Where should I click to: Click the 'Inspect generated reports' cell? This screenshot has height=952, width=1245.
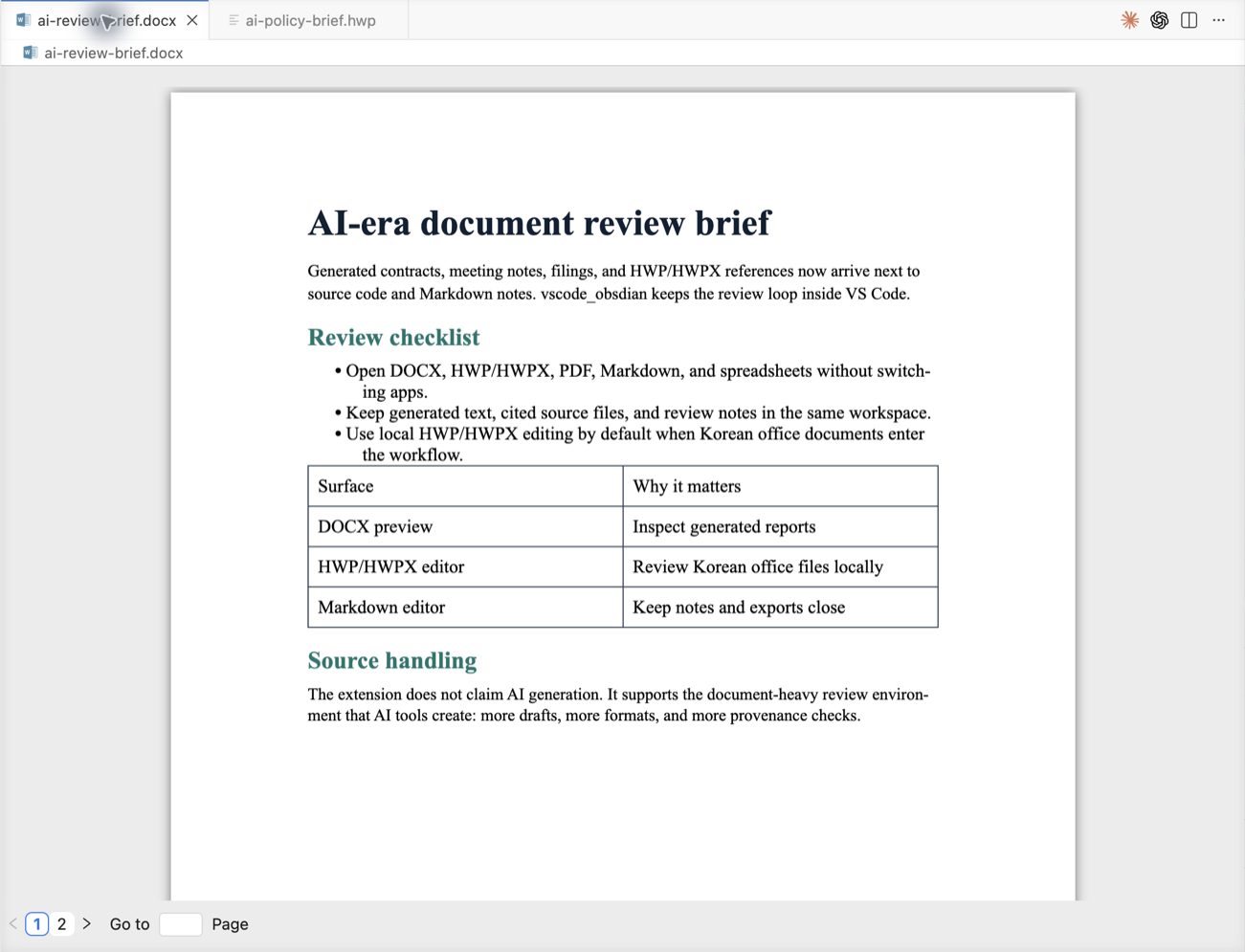780,526
